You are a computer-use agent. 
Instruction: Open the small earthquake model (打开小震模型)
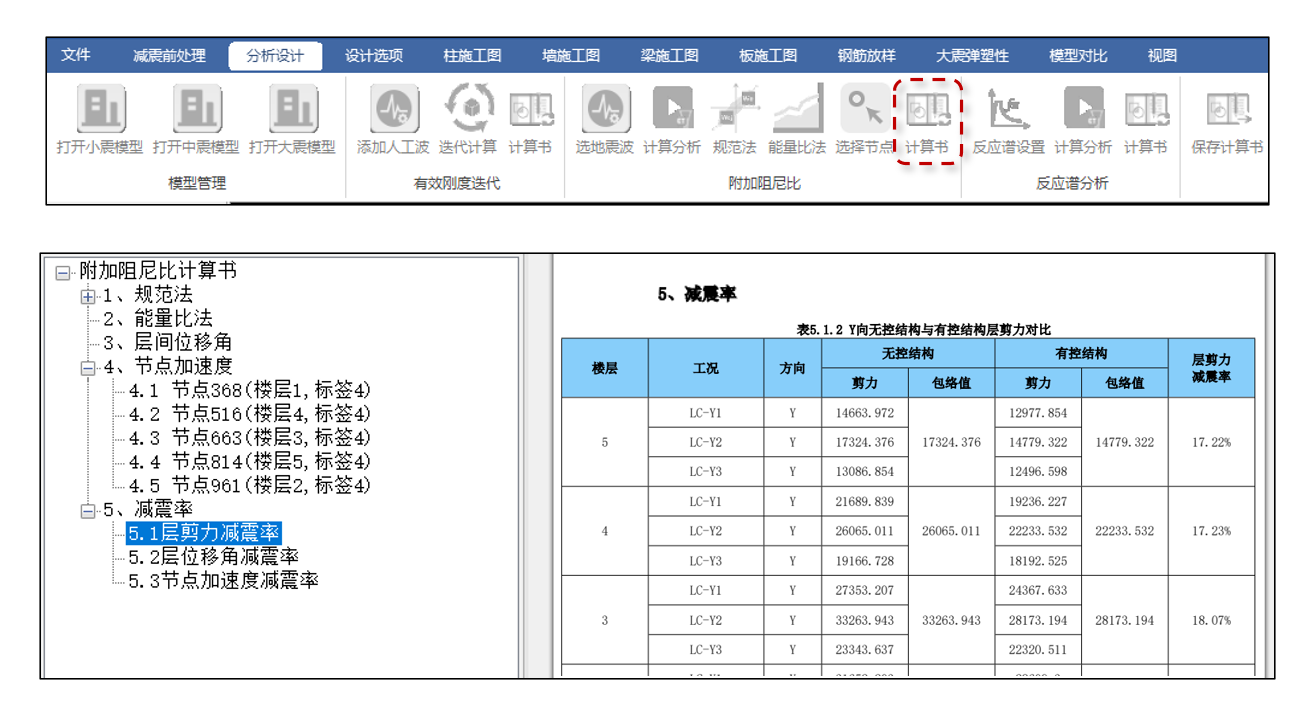(x=100, y=110)
